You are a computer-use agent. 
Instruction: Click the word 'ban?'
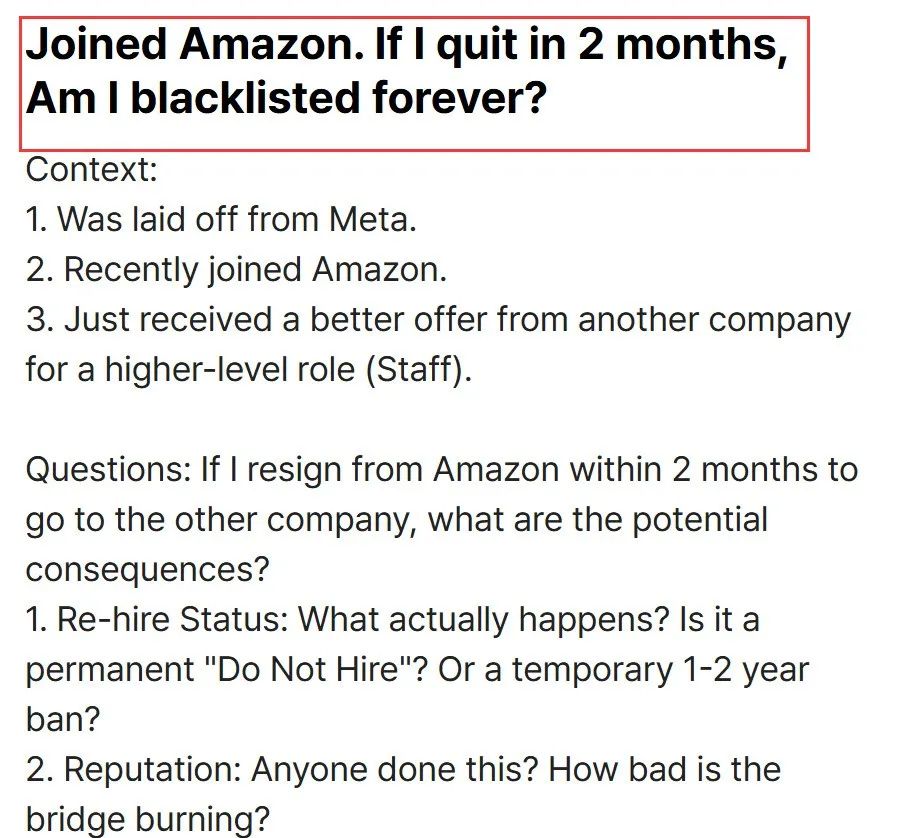(63, 719)
